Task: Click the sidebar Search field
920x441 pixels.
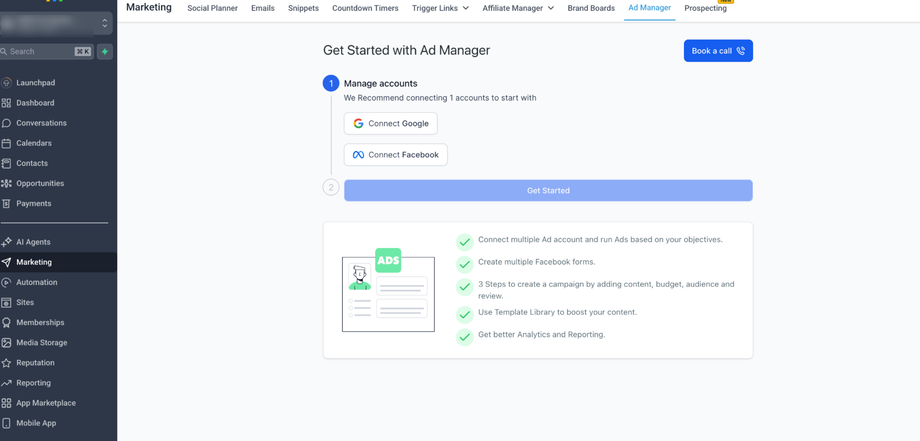Action: 48,52
